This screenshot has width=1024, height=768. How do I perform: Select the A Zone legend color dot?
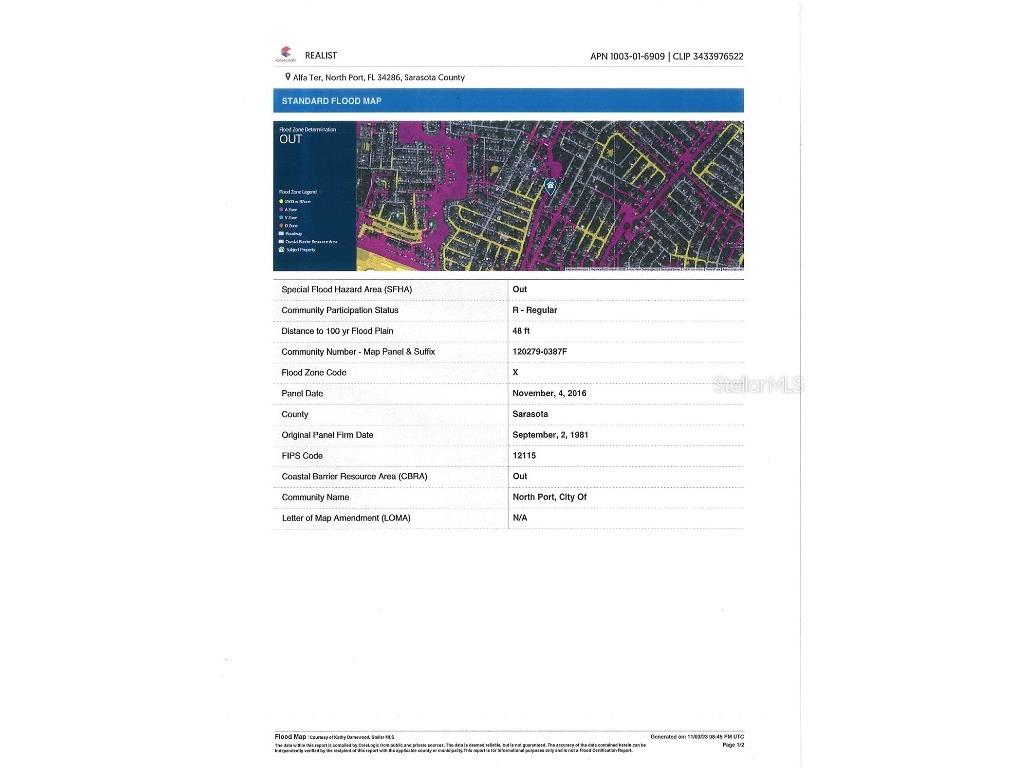click(282, 210)
